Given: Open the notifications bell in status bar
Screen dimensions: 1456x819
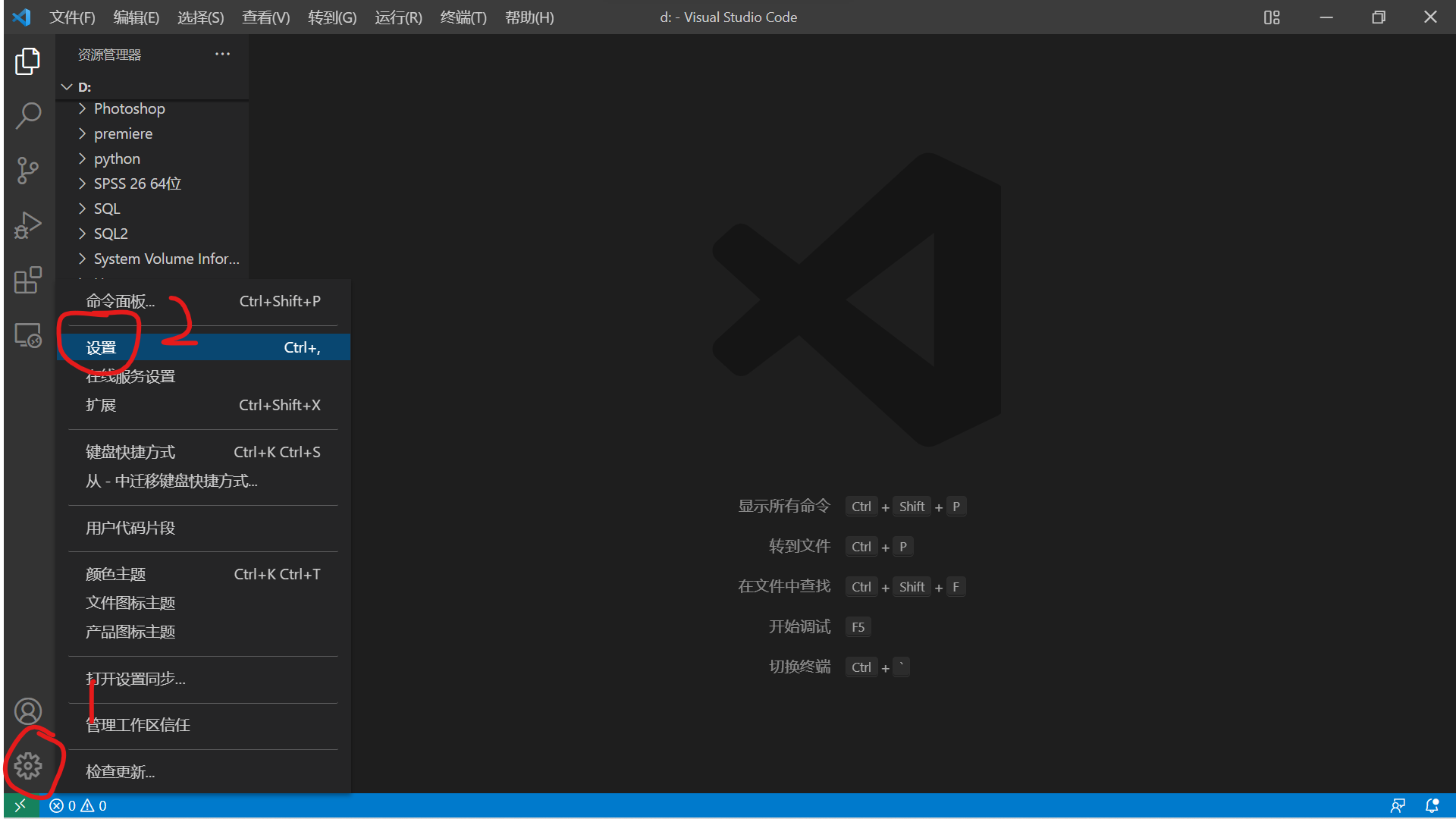Looking at the screenshot, I should [1432, 805].
